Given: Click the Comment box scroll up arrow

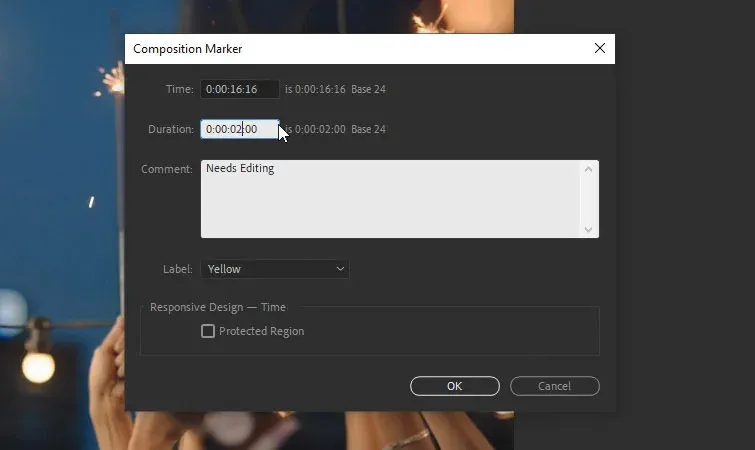Looking at the screenshot, I should (x=588, y=169).
